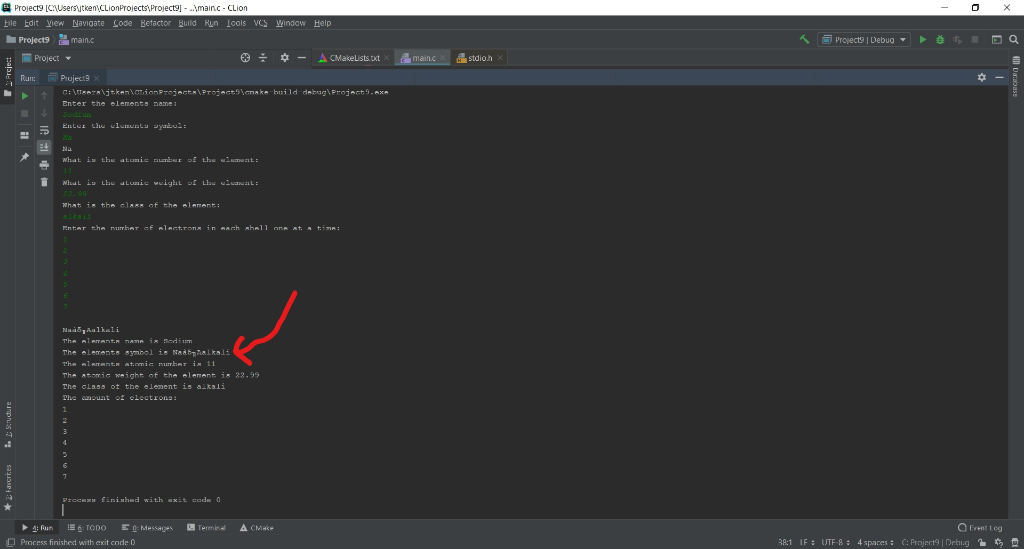Click the Run with Coverage toolbar icon

(957, 40)
